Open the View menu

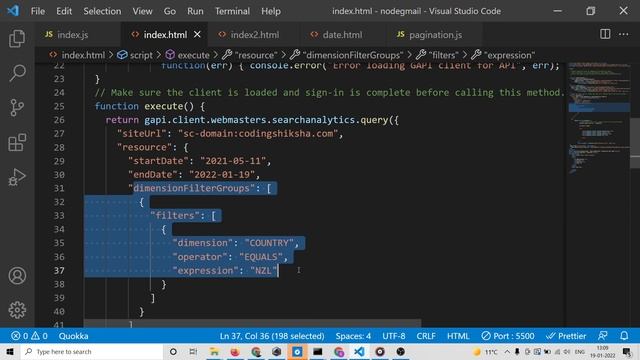(142, 11)
